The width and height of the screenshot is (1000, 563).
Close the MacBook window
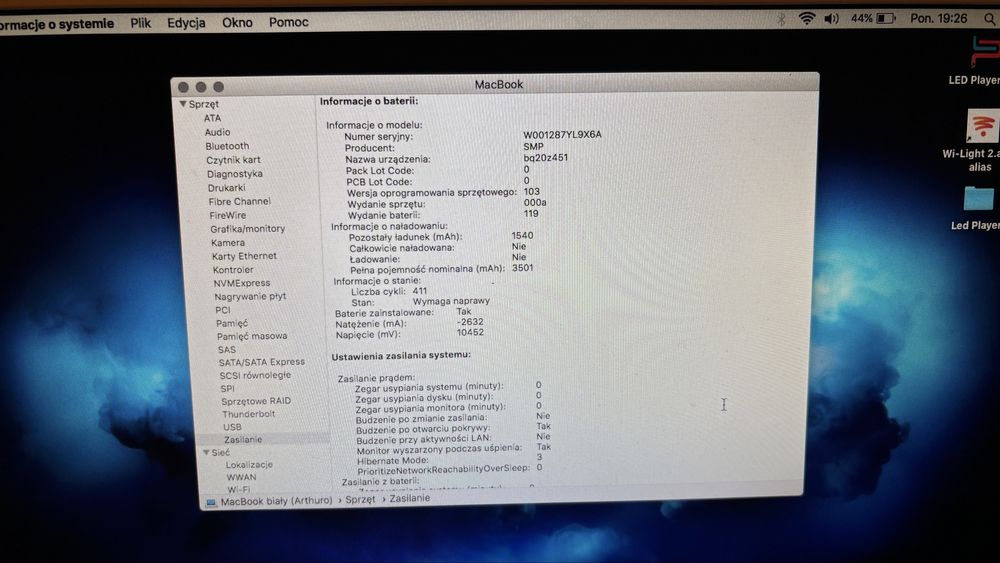coord(184,87)
